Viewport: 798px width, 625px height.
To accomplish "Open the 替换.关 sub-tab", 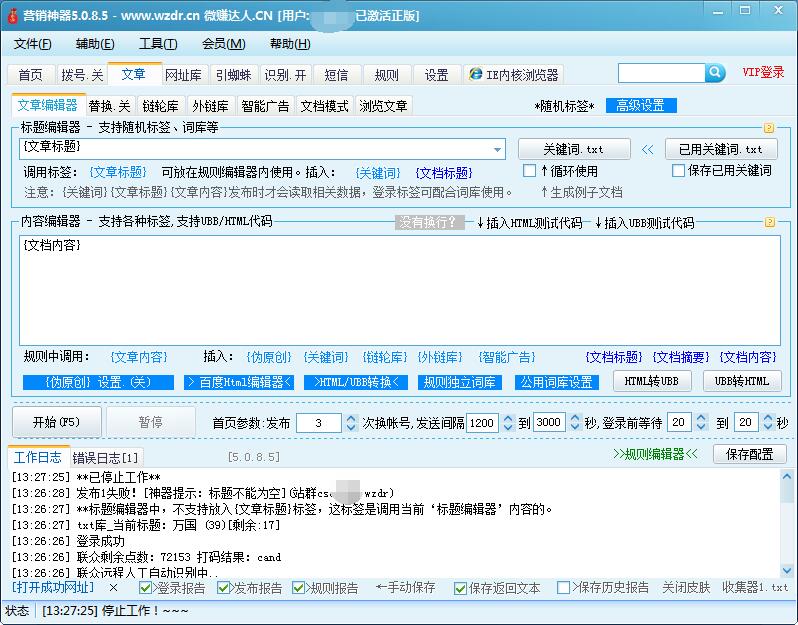I will click(109, 106).
